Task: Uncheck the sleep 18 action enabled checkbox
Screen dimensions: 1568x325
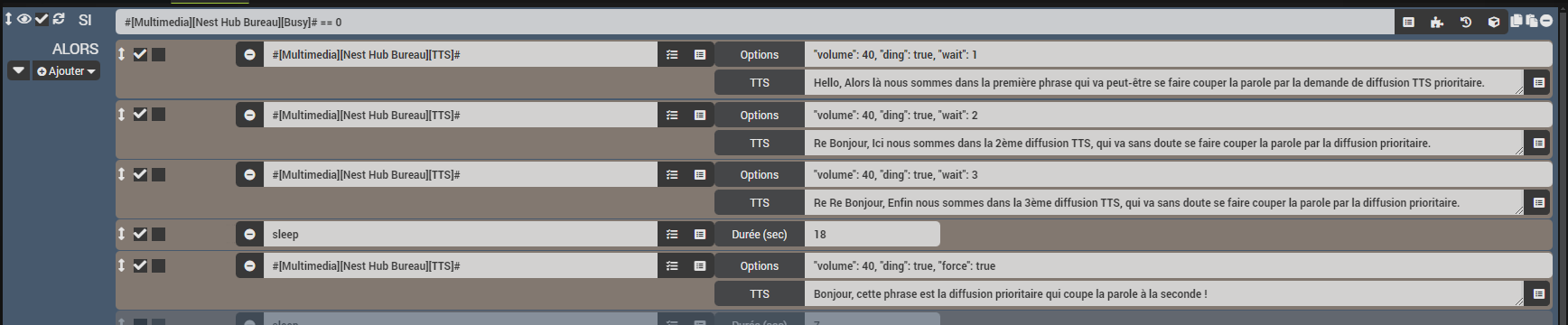Action: 140,234
